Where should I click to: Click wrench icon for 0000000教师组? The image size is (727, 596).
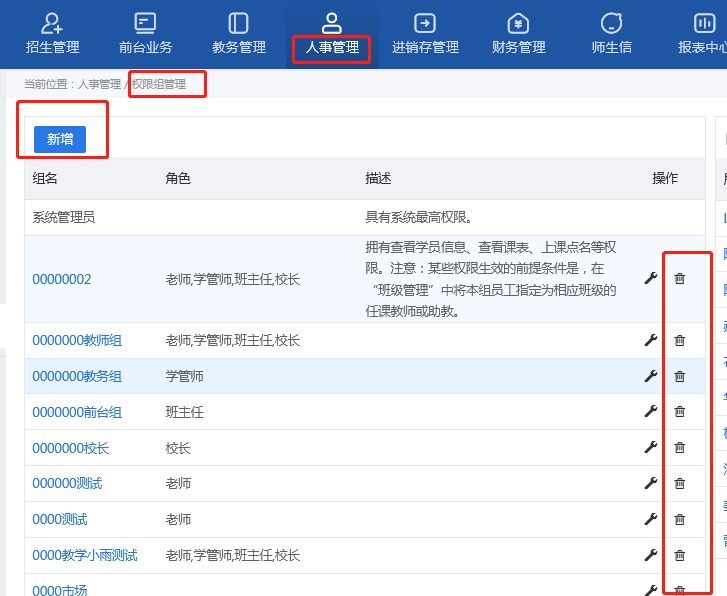tap(651, 340)
